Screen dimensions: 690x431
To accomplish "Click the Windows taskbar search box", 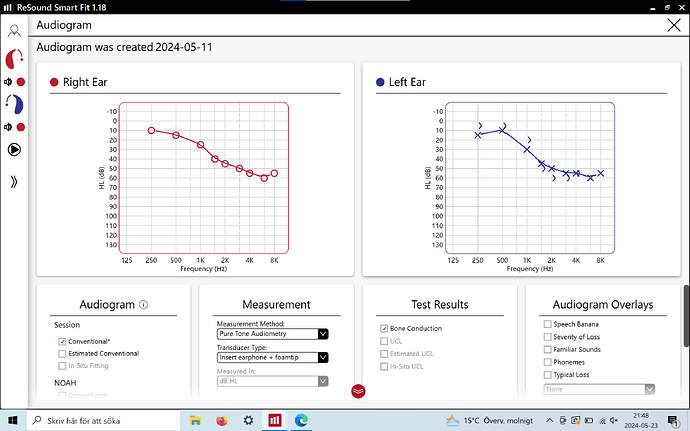I will click(104, 420).
